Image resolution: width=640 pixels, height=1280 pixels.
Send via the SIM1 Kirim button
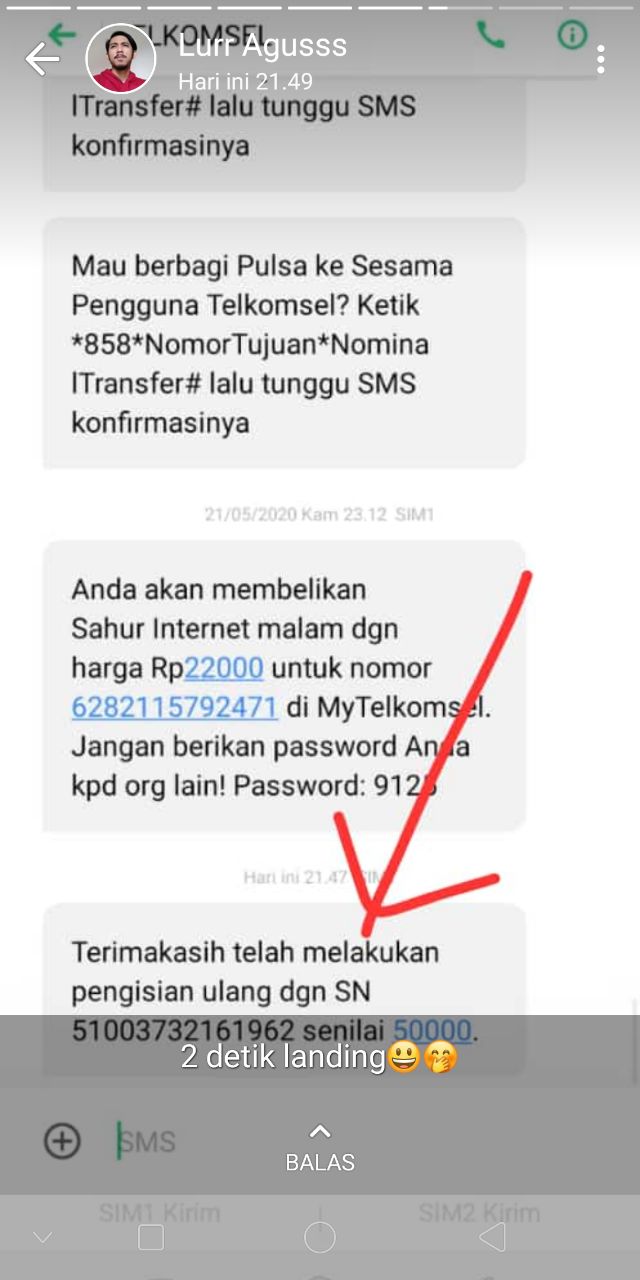pos(159,1213)
